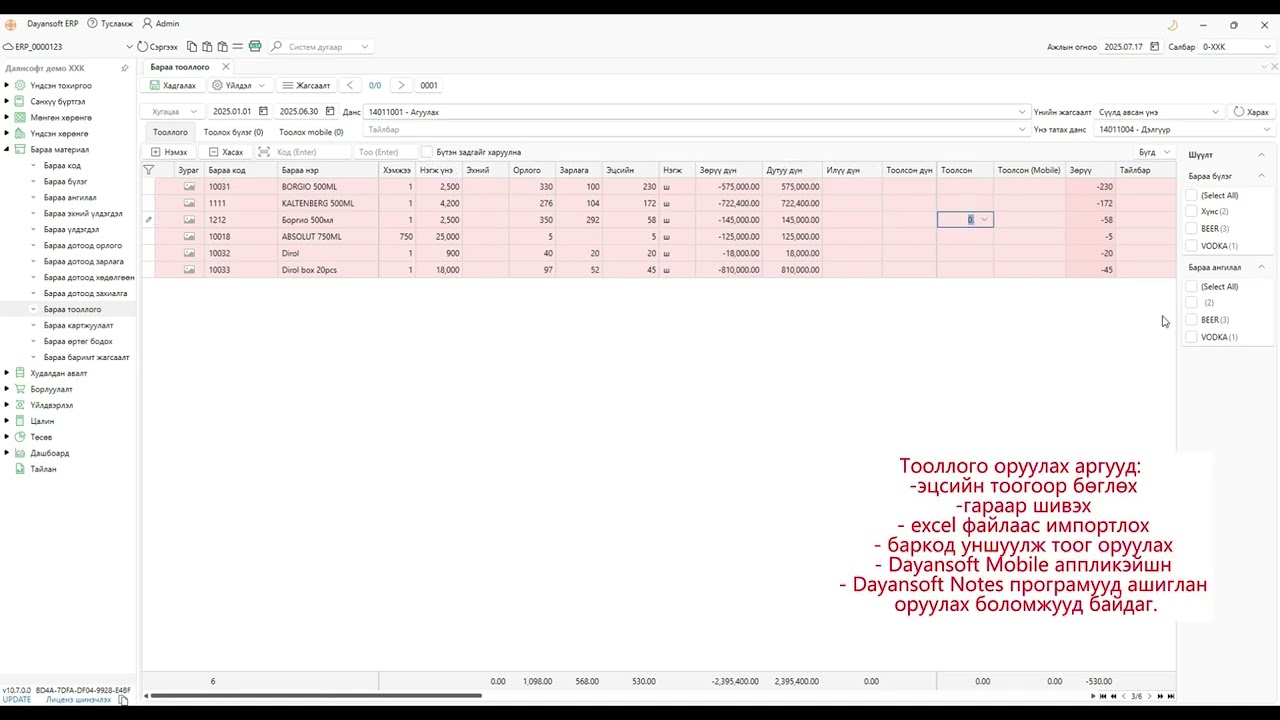Click the Dayansoft ERP logo icon
1280x720 pixels.
click(11, 24)
